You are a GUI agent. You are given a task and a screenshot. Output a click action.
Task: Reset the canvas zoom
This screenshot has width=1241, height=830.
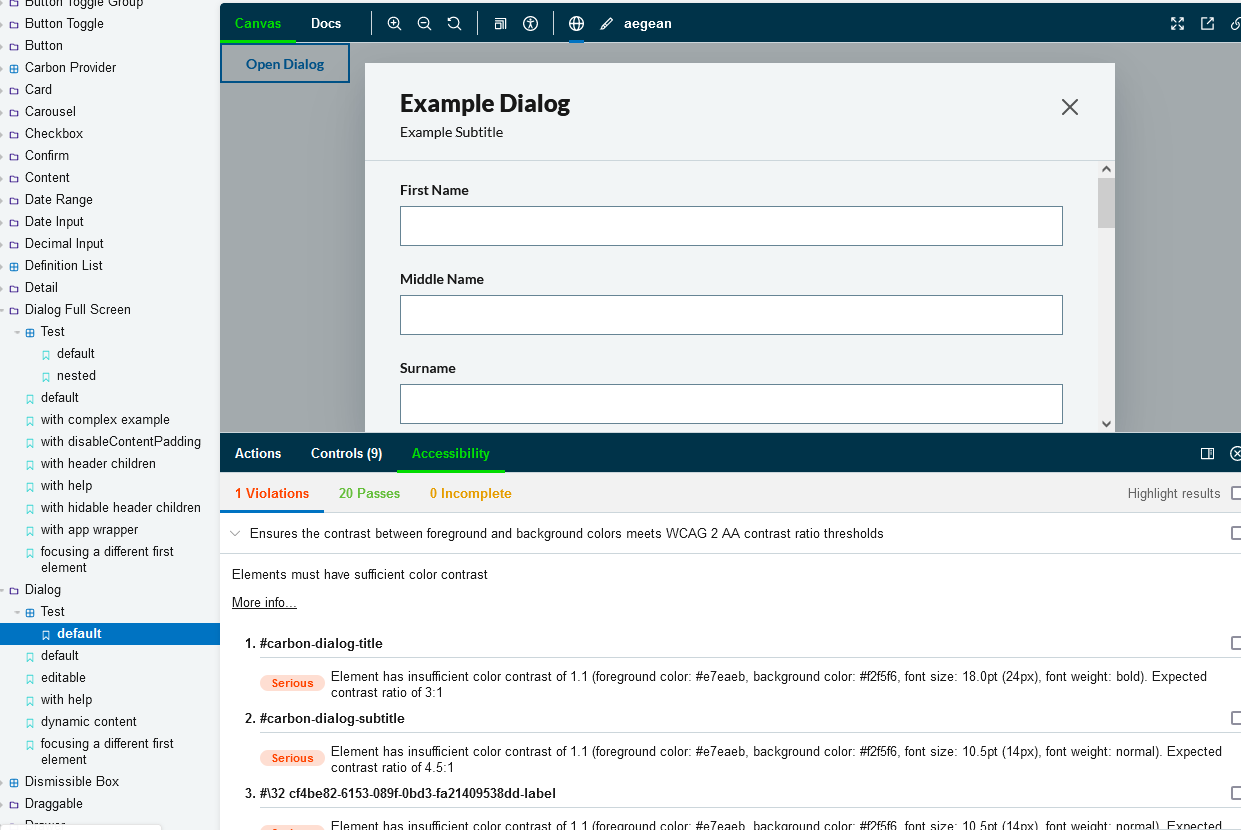point(454,23)
